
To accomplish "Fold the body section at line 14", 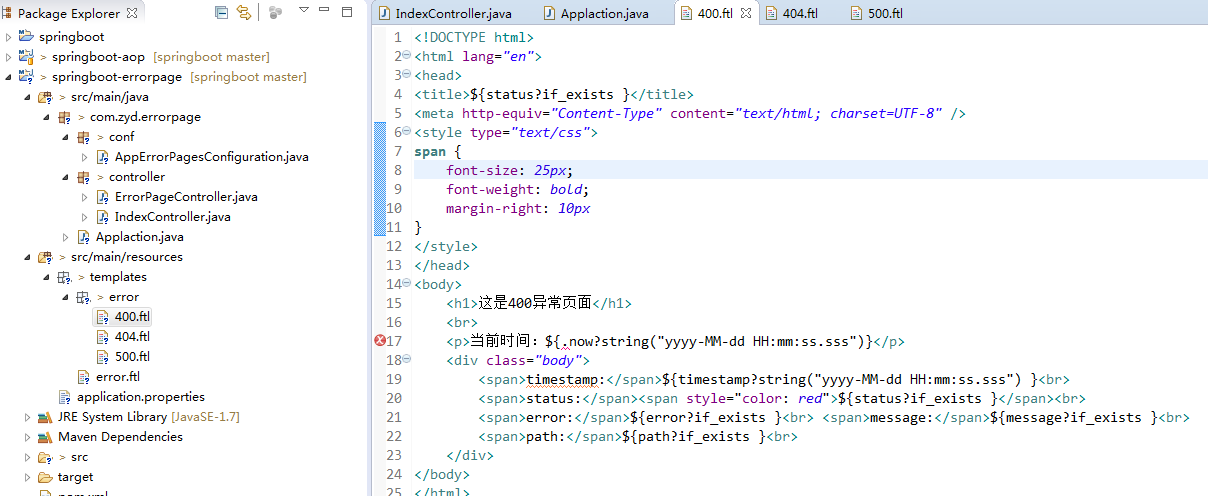I will (x=405, y=285).
